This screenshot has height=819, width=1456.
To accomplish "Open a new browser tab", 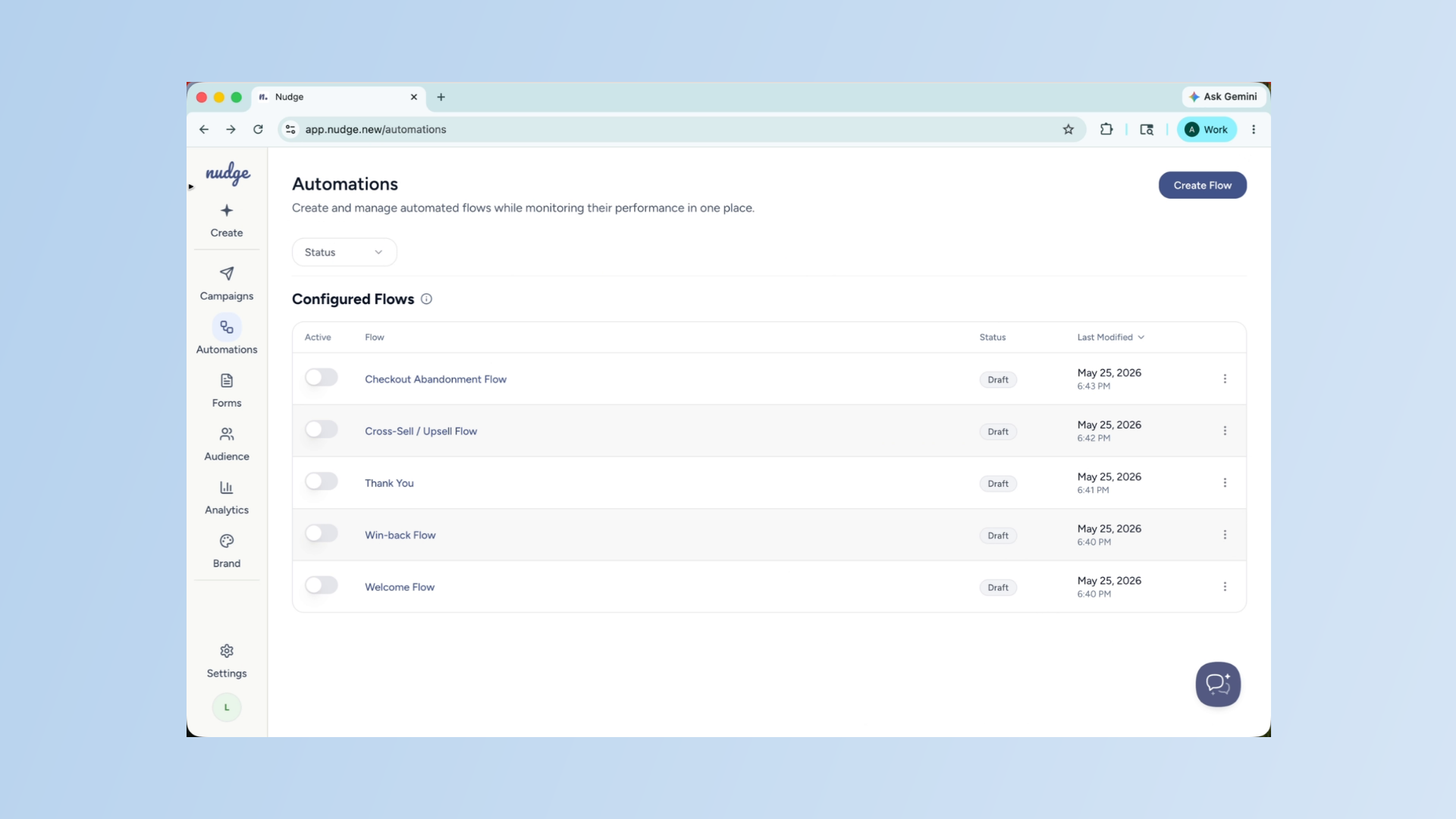I will click(441, 97).
